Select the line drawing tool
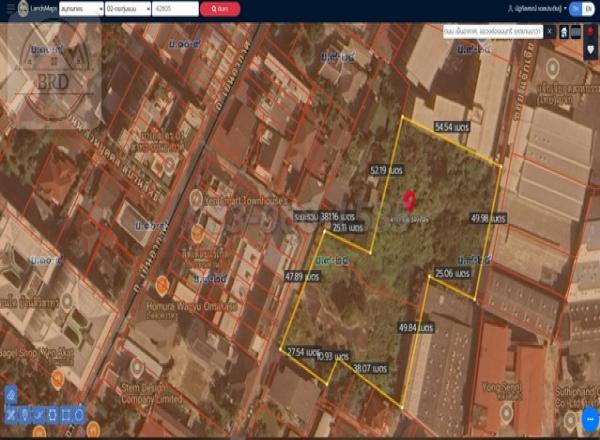This screenshot has width=600, height=440. [39, 414]
